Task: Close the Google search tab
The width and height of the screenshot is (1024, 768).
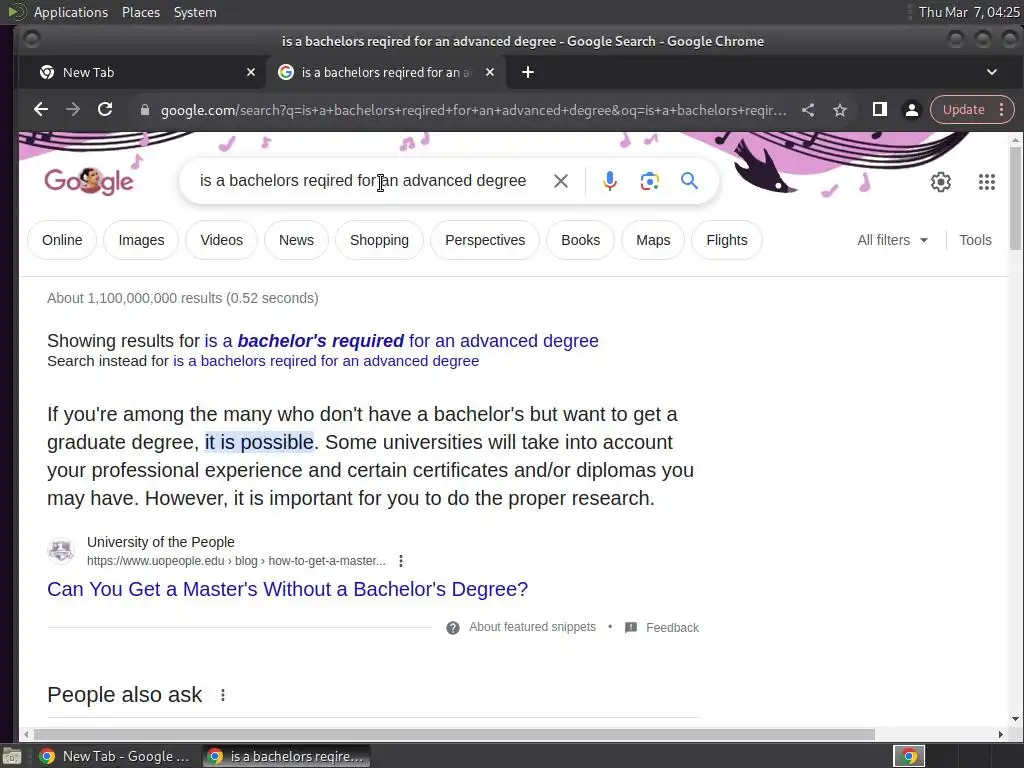Action: click(x=490, y=72)
